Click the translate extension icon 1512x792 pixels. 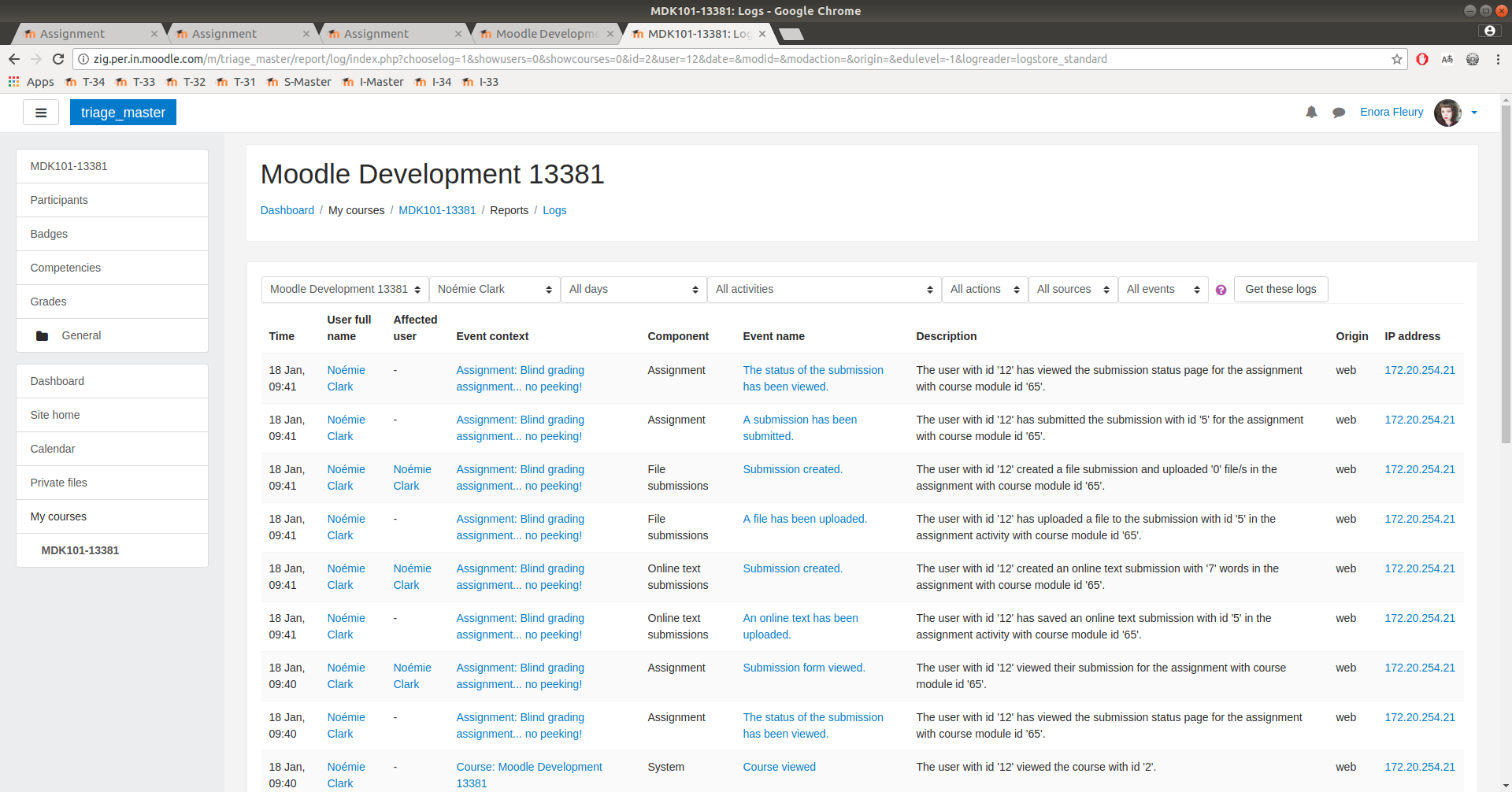pyautogui.click(x=1447, y=59)
